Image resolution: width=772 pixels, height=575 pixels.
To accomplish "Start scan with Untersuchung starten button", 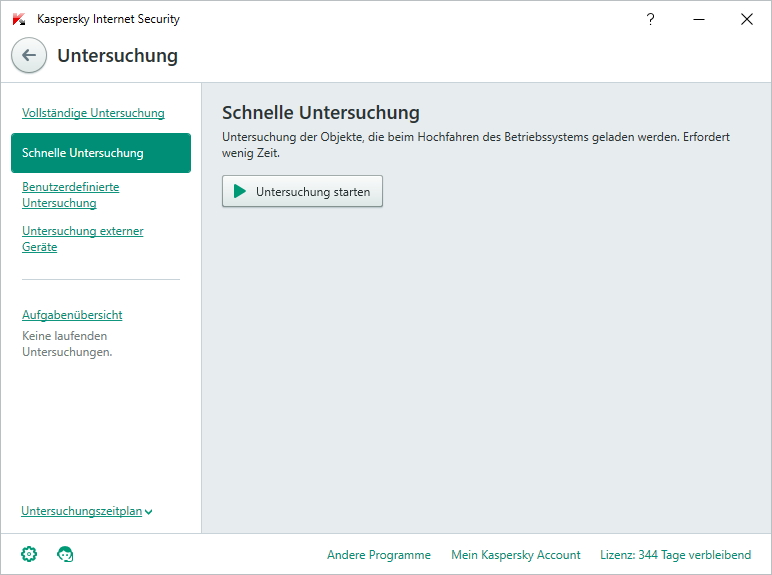I will pos(302,191).
